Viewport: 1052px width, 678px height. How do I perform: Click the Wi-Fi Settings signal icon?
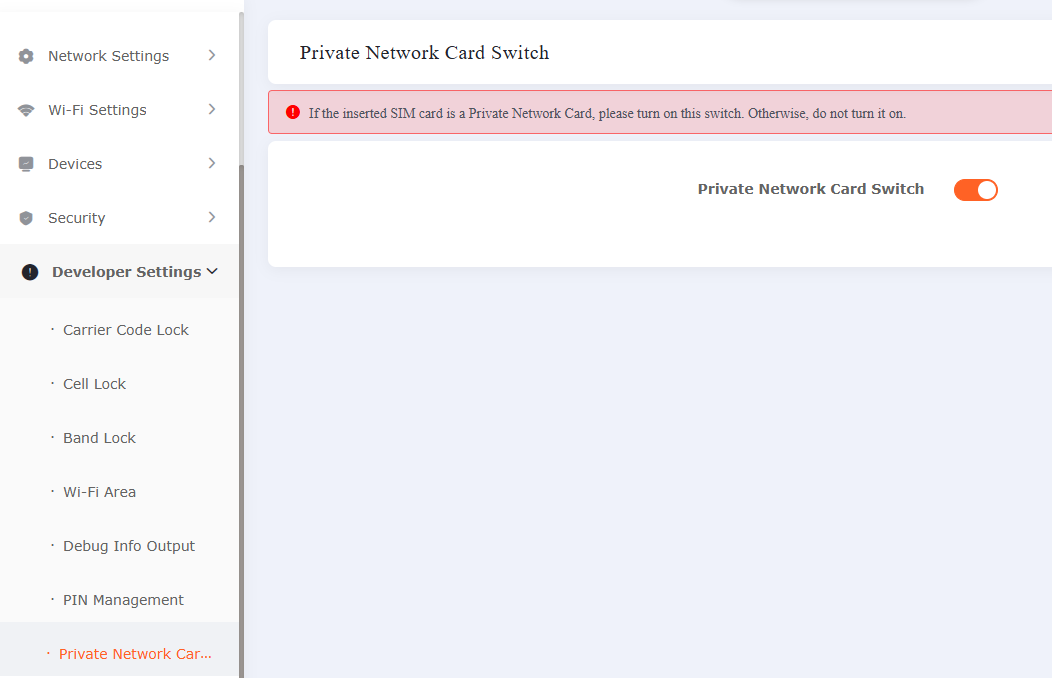tap(26, 110)
